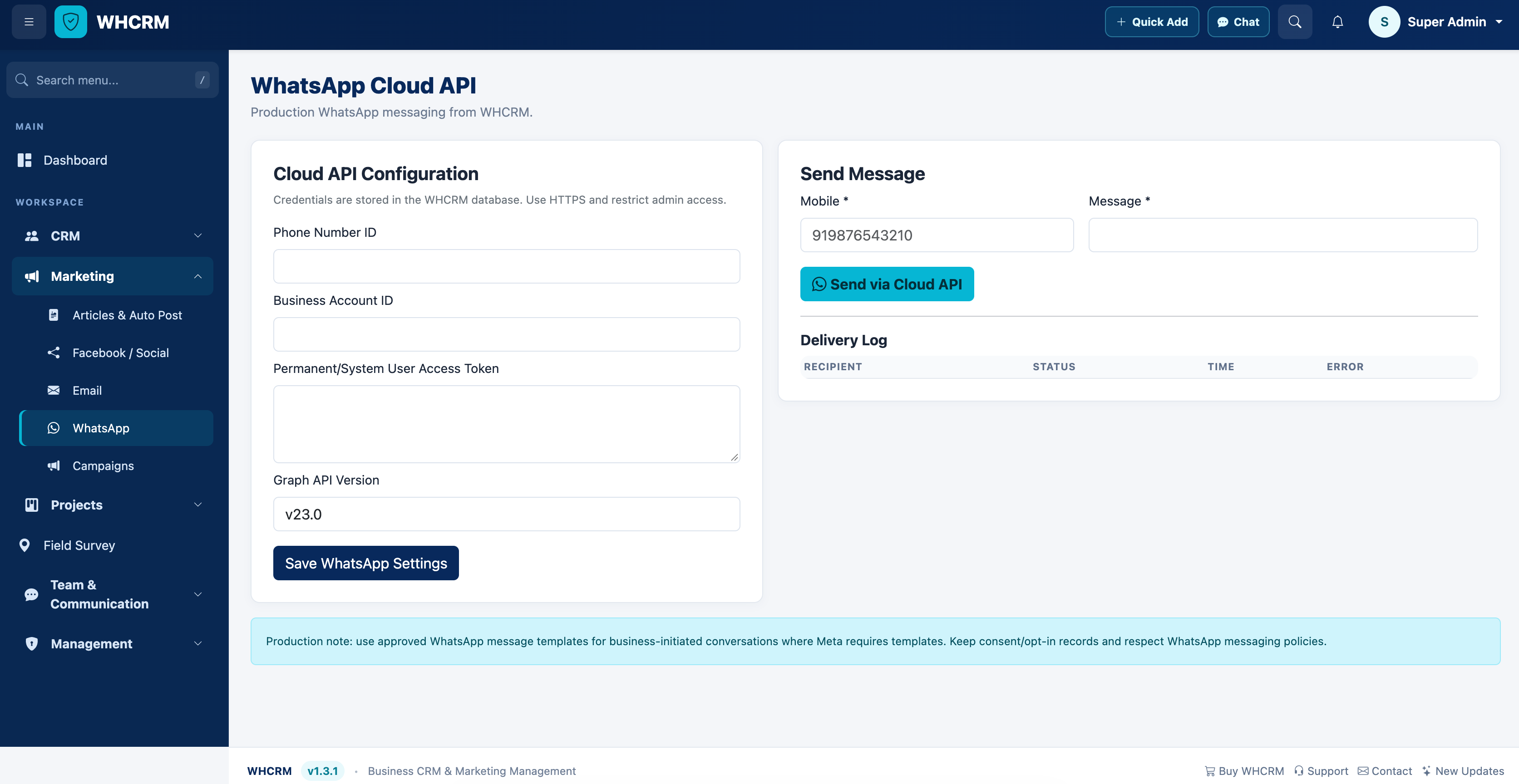Click the Buy WHCRM cart icon
The width and height of the screenshot is (1519, 784).
[1209, 771]
